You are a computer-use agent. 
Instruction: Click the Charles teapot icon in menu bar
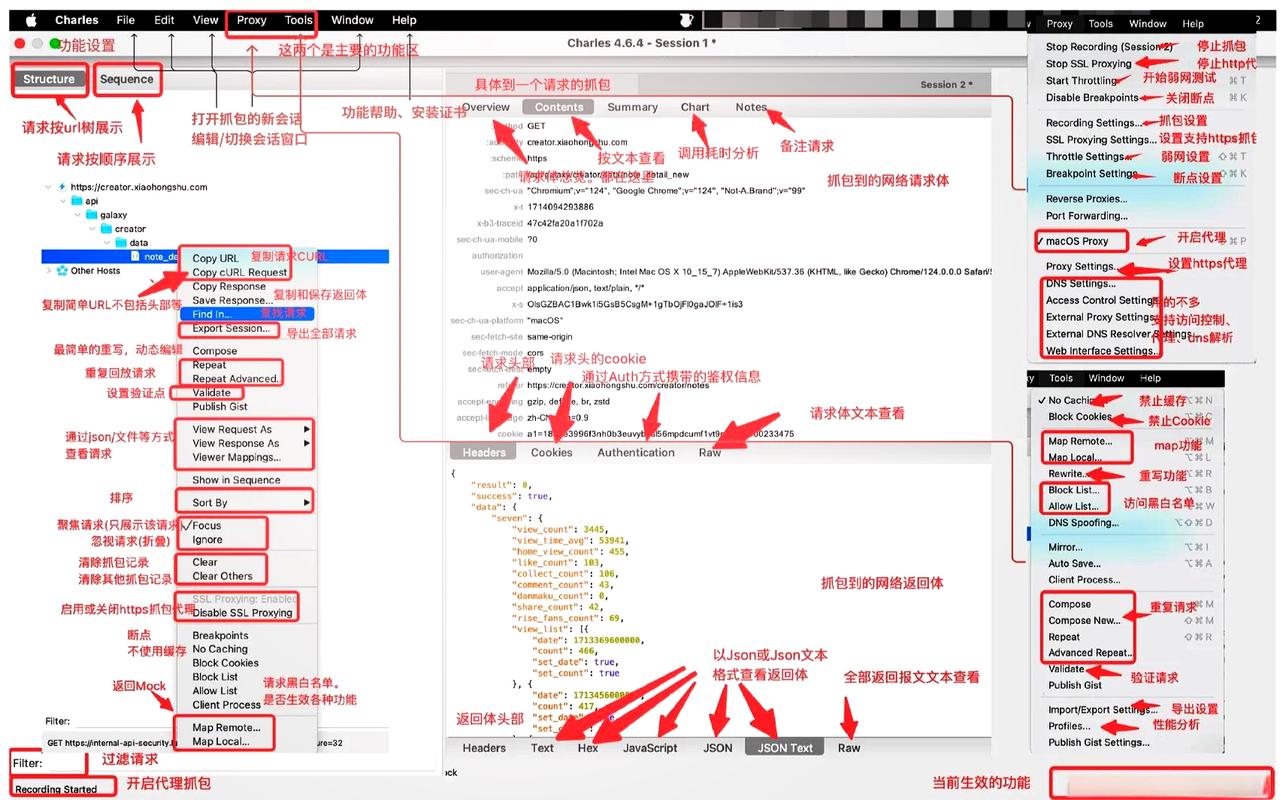point(686,20)
